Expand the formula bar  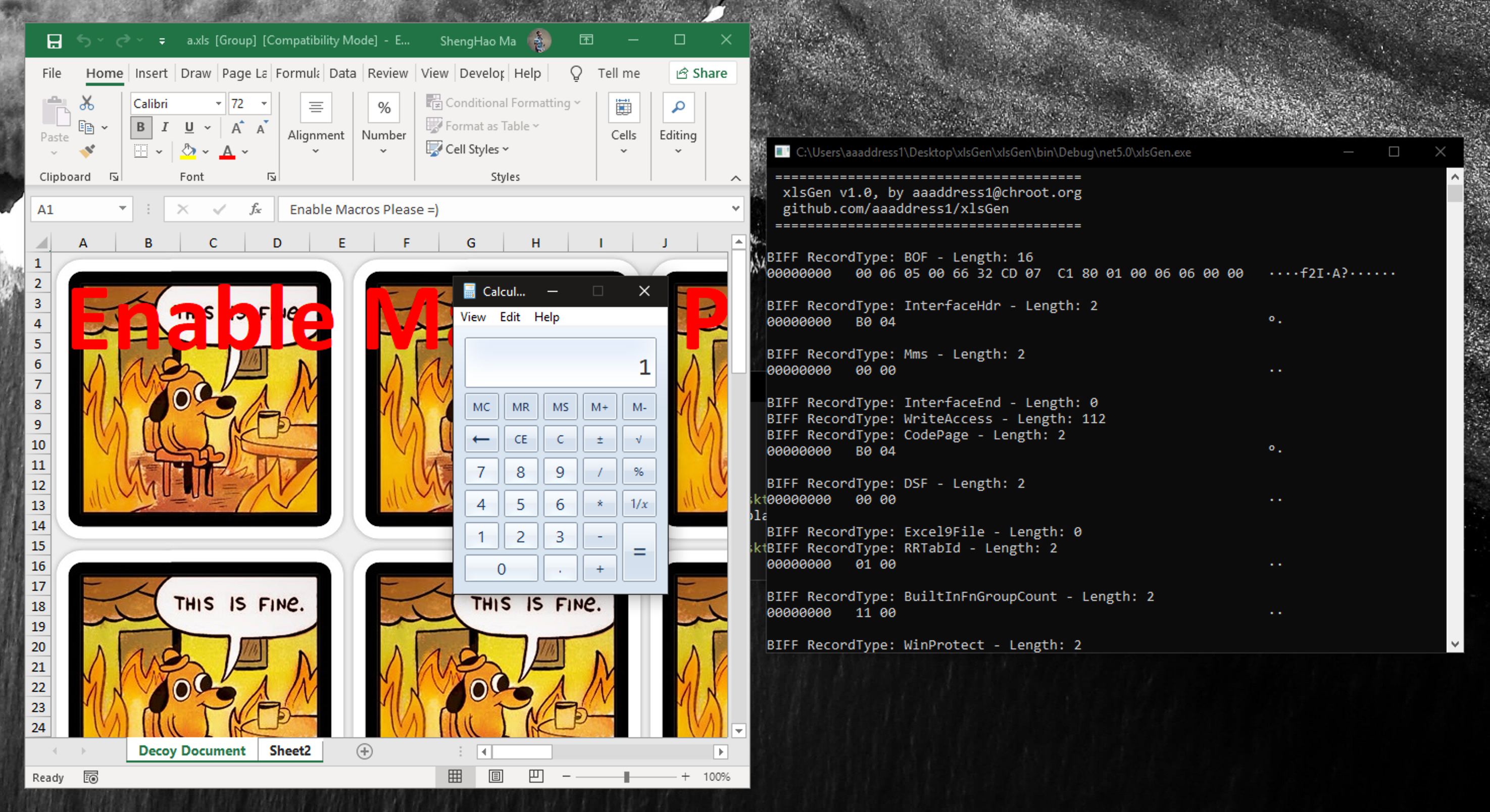736,209
